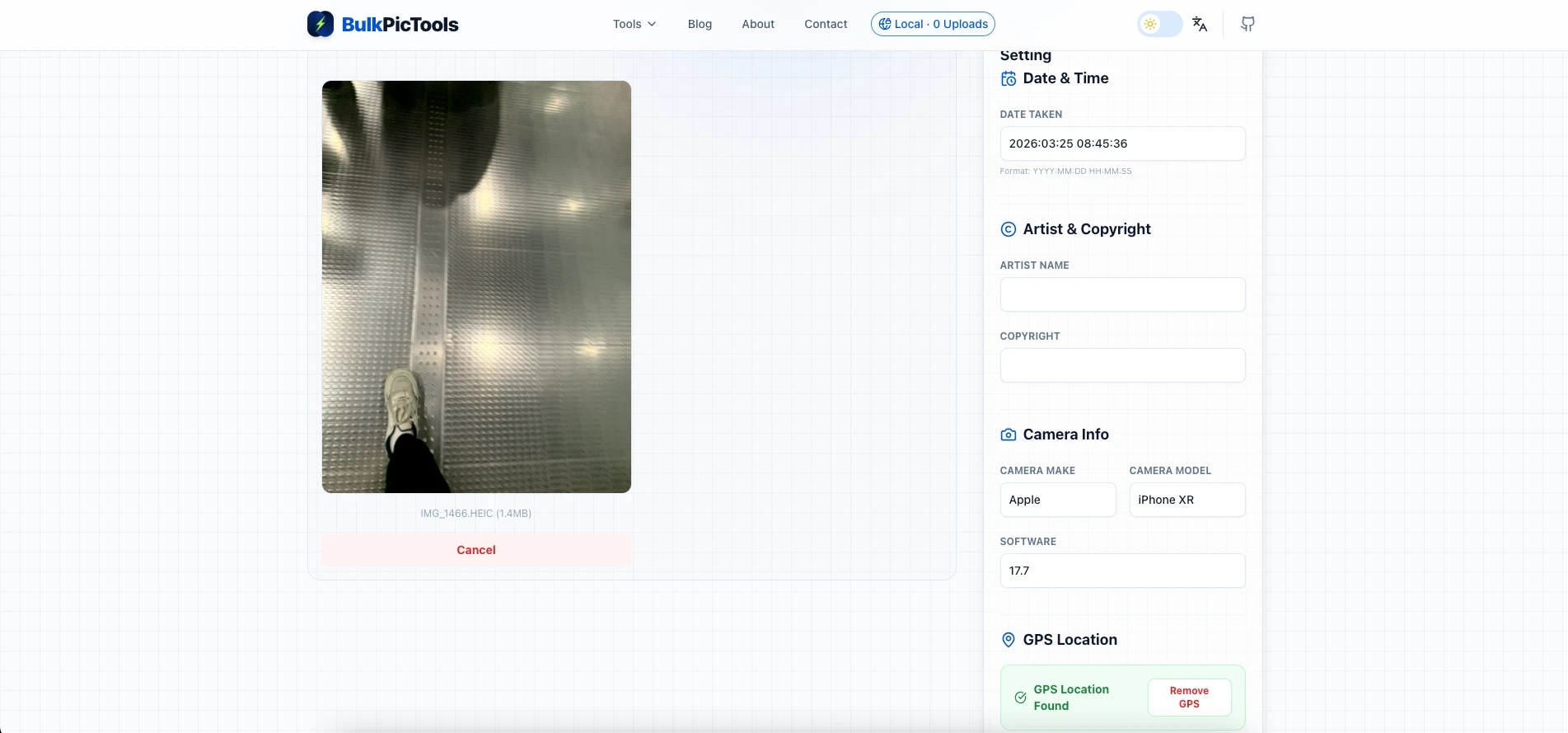Click the copyright icon beside Artist & Copyright
The image size is (1568, 733).
click(1009, 229)
